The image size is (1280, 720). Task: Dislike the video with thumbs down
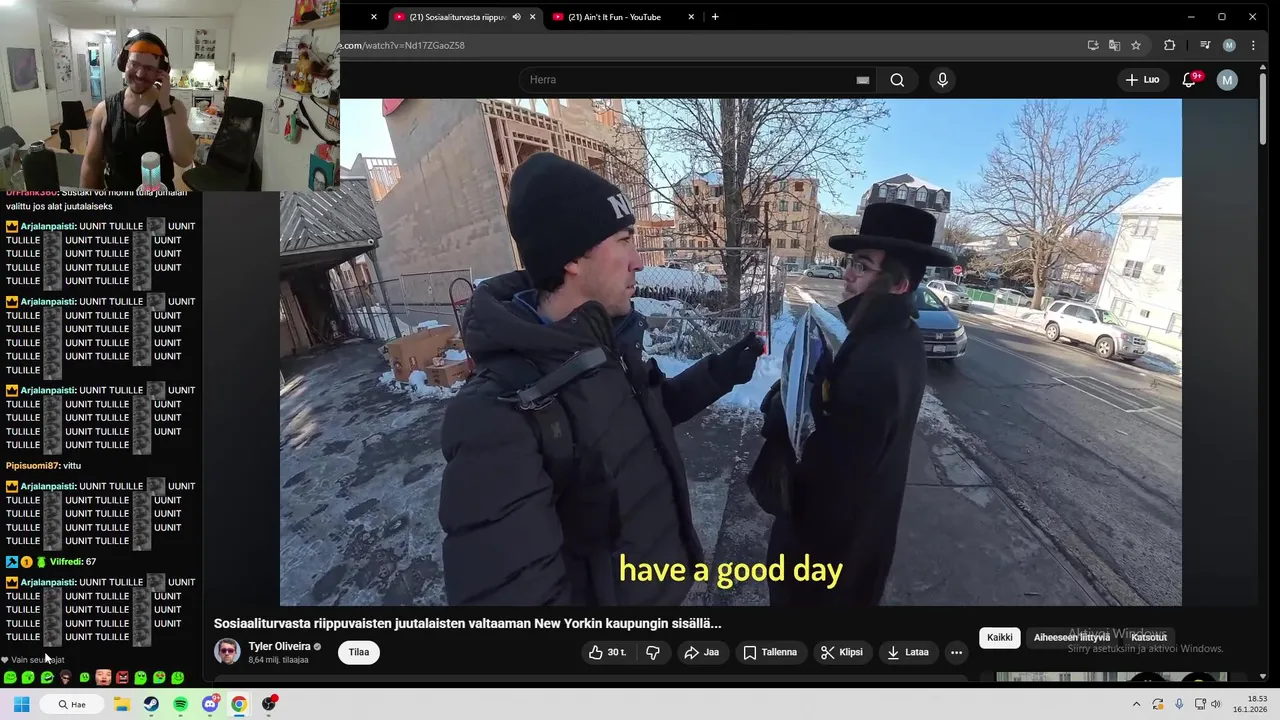[653, 652]
